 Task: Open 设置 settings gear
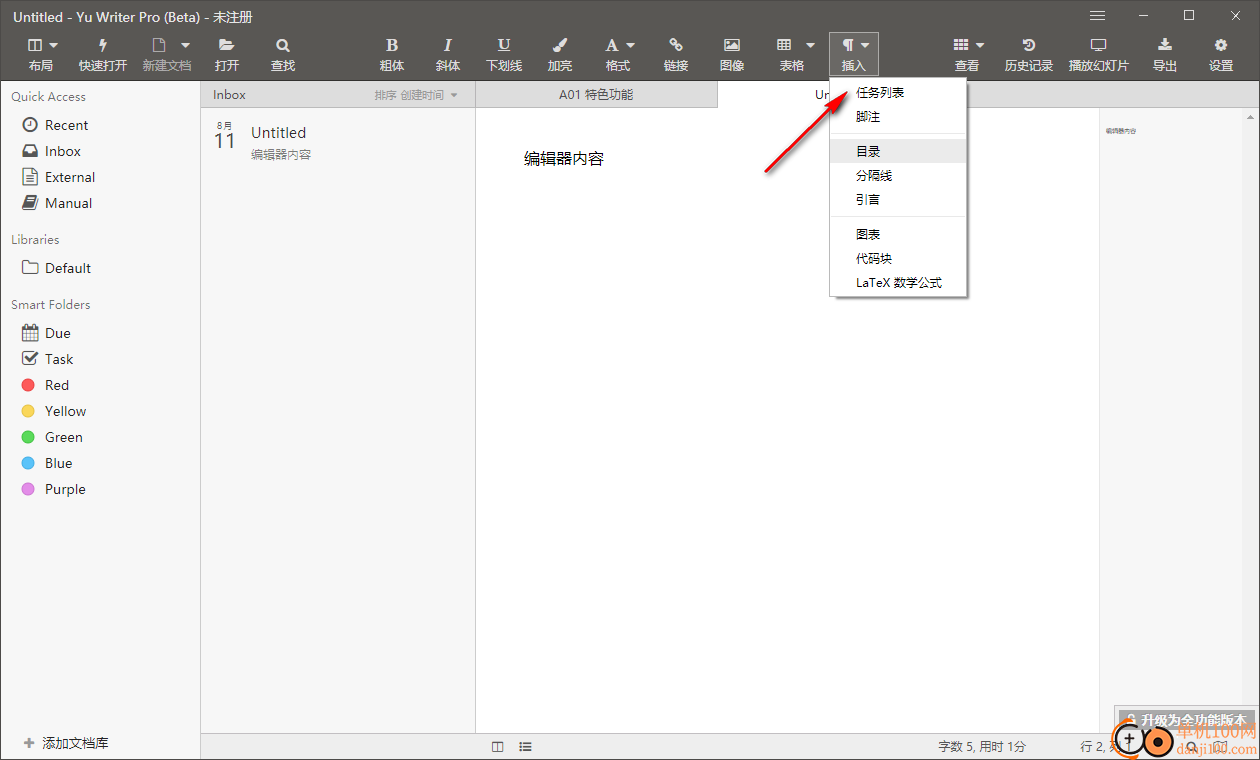point(1221,54)
